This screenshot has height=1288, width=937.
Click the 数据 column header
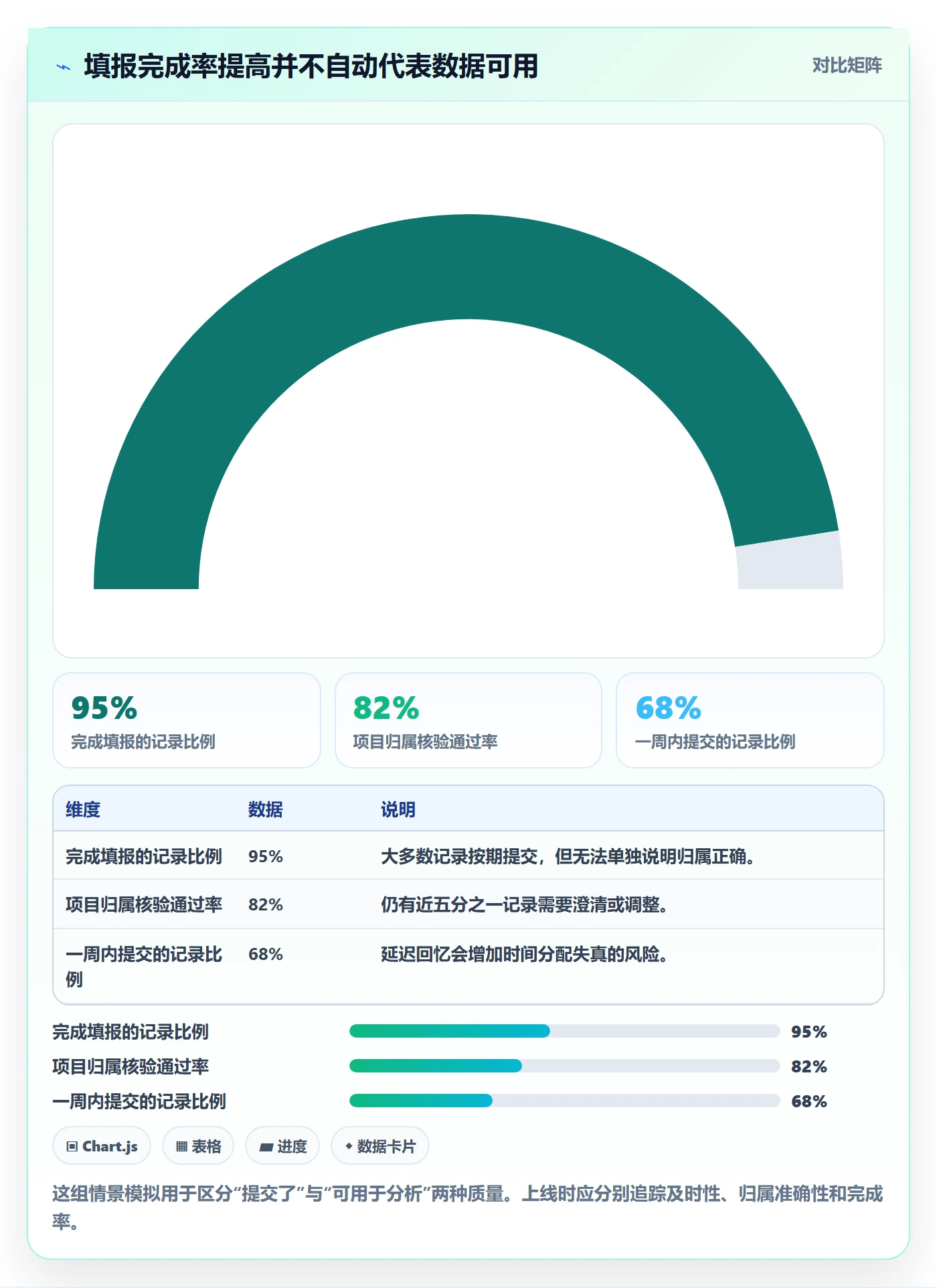point(266,809)
